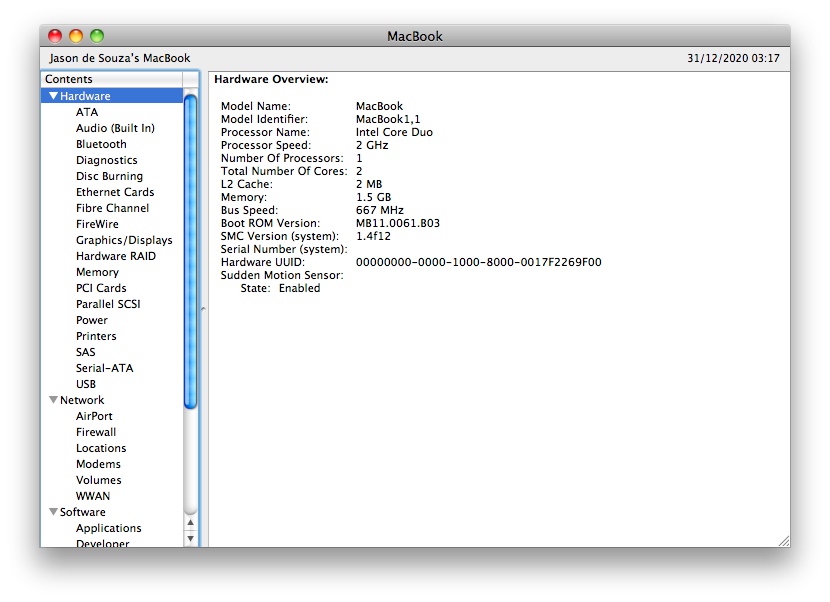Zoom window with green button
This screenshot has height=602, width=830.
tap(97, 36)
